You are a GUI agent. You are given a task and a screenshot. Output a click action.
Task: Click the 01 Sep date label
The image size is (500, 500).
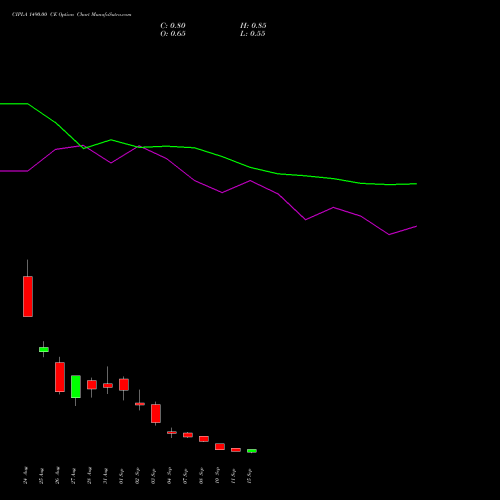coord(122,476)
